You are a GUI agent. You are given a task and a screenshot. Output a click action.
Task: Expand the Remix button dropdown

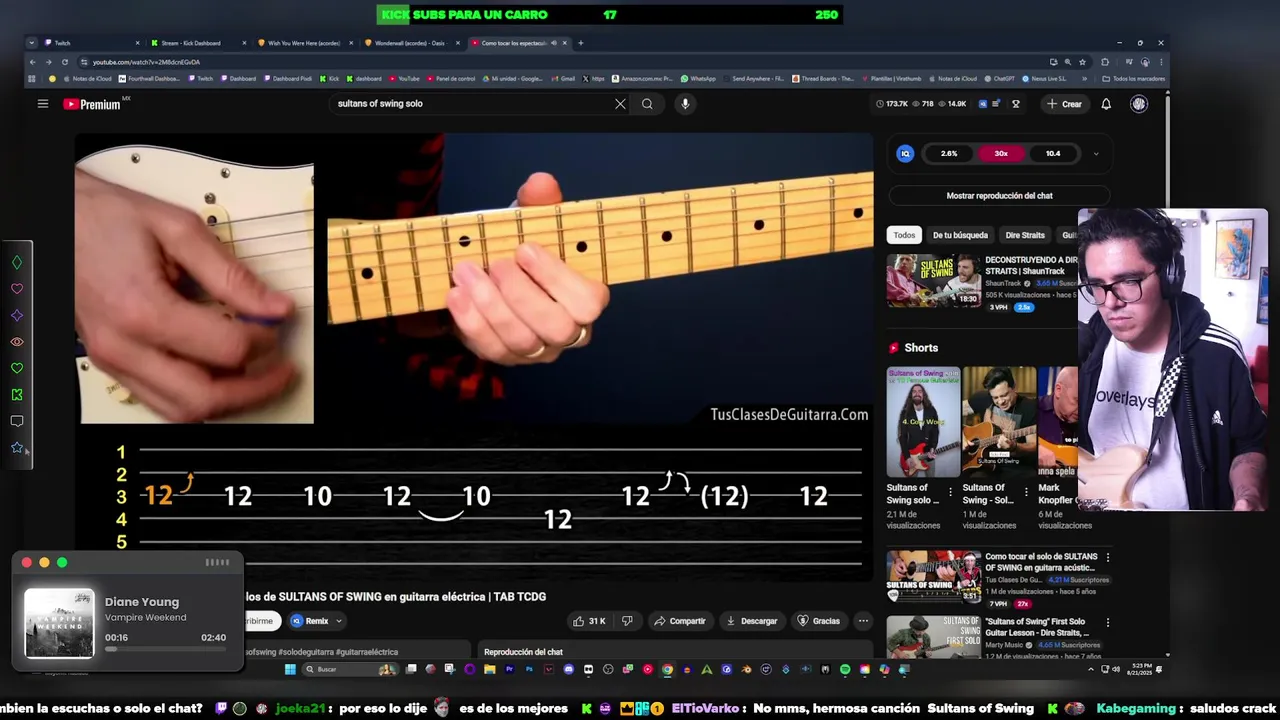pos(339,621)
